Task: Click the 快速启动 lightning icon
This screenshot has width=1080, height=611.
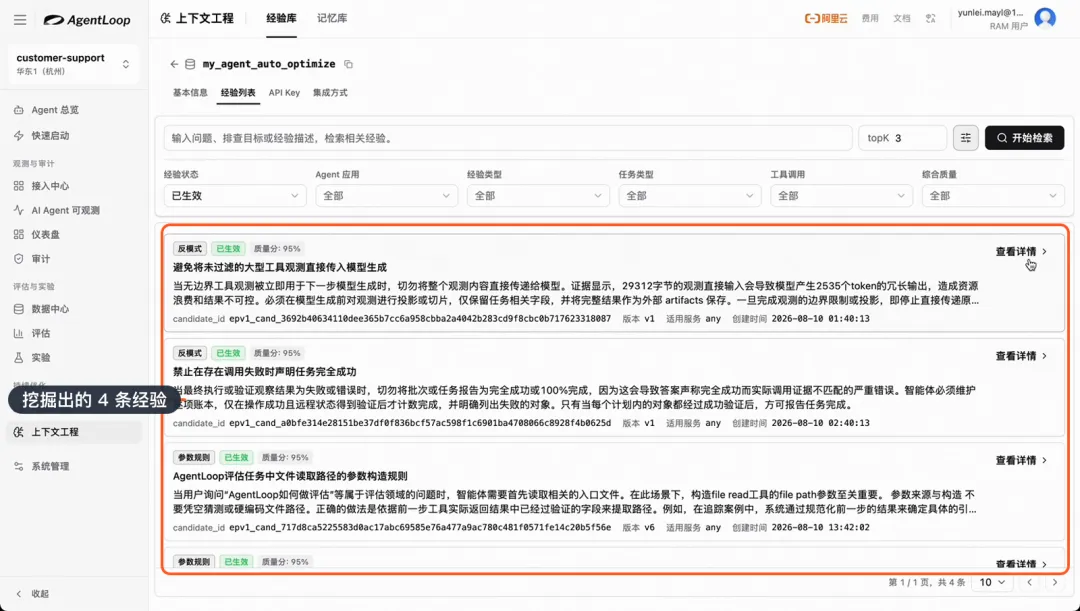Action: pos(19,136)
